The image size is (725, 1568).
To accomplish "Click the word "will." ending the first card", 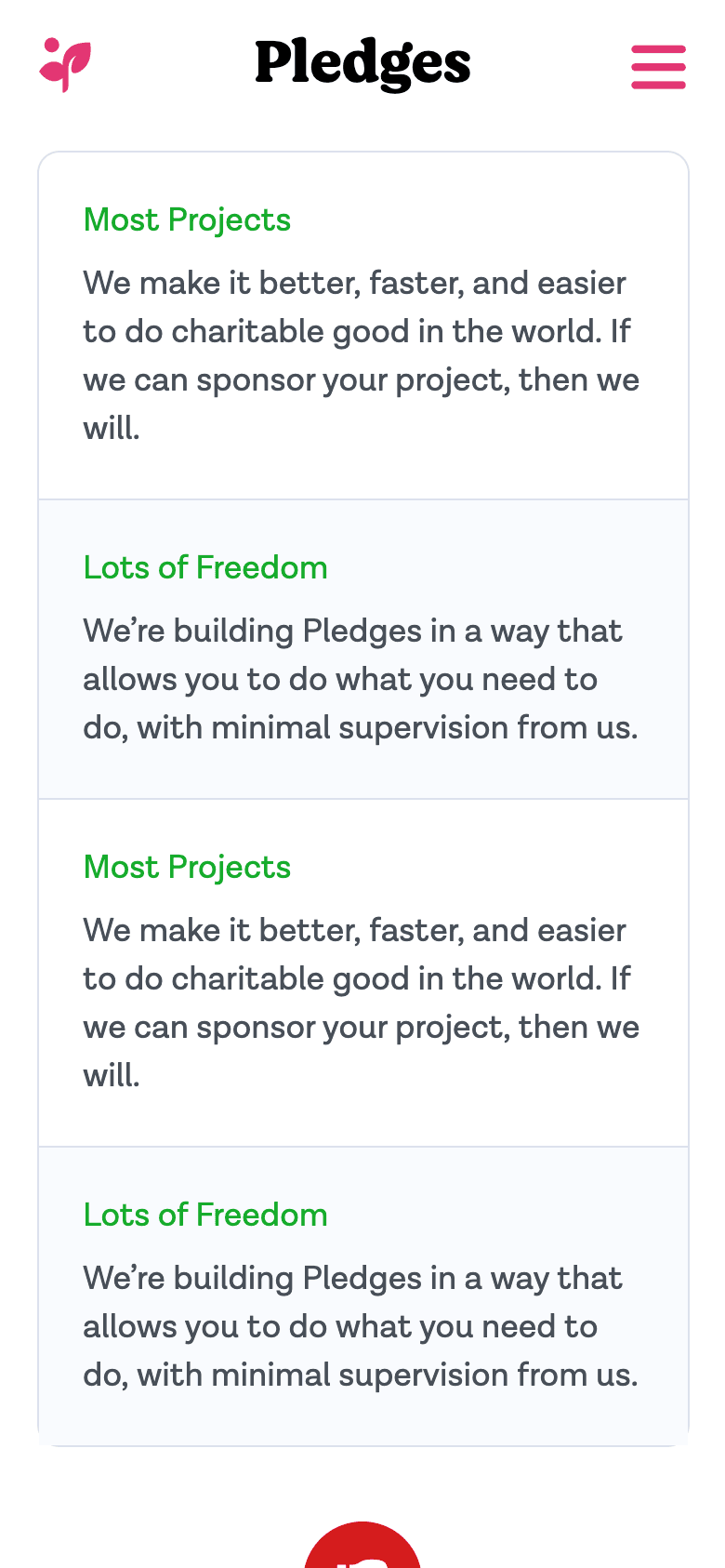I will 111,429.
